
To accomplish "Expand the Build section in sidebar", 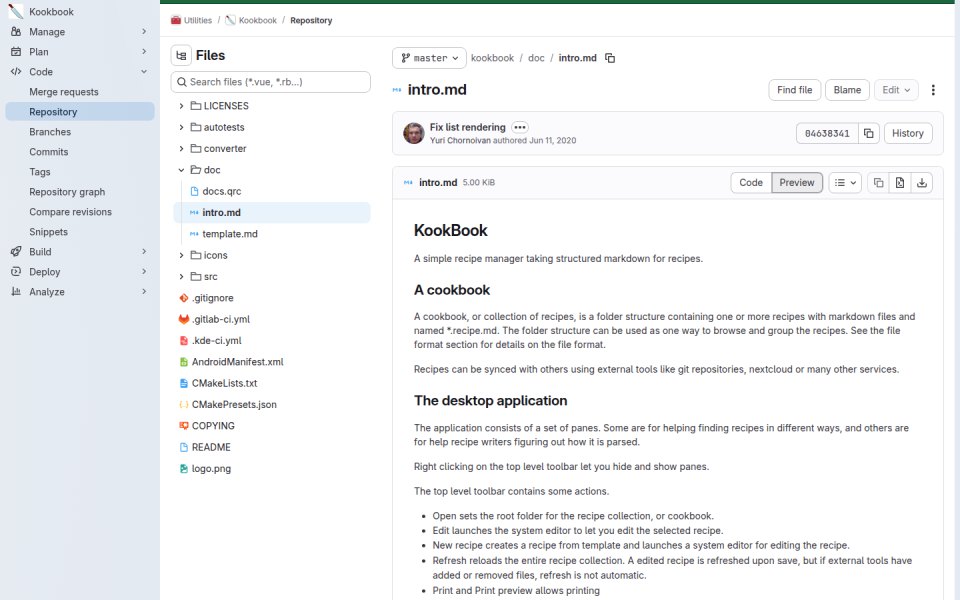I will 80,252.
